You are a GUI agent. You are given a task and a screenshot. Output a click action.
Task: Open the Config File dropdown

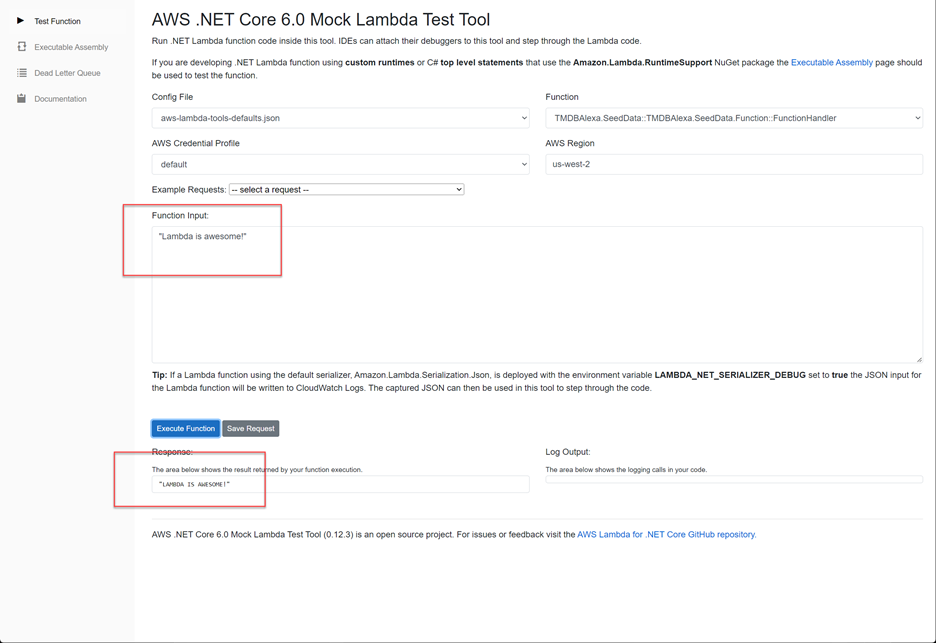pos(341,117)
